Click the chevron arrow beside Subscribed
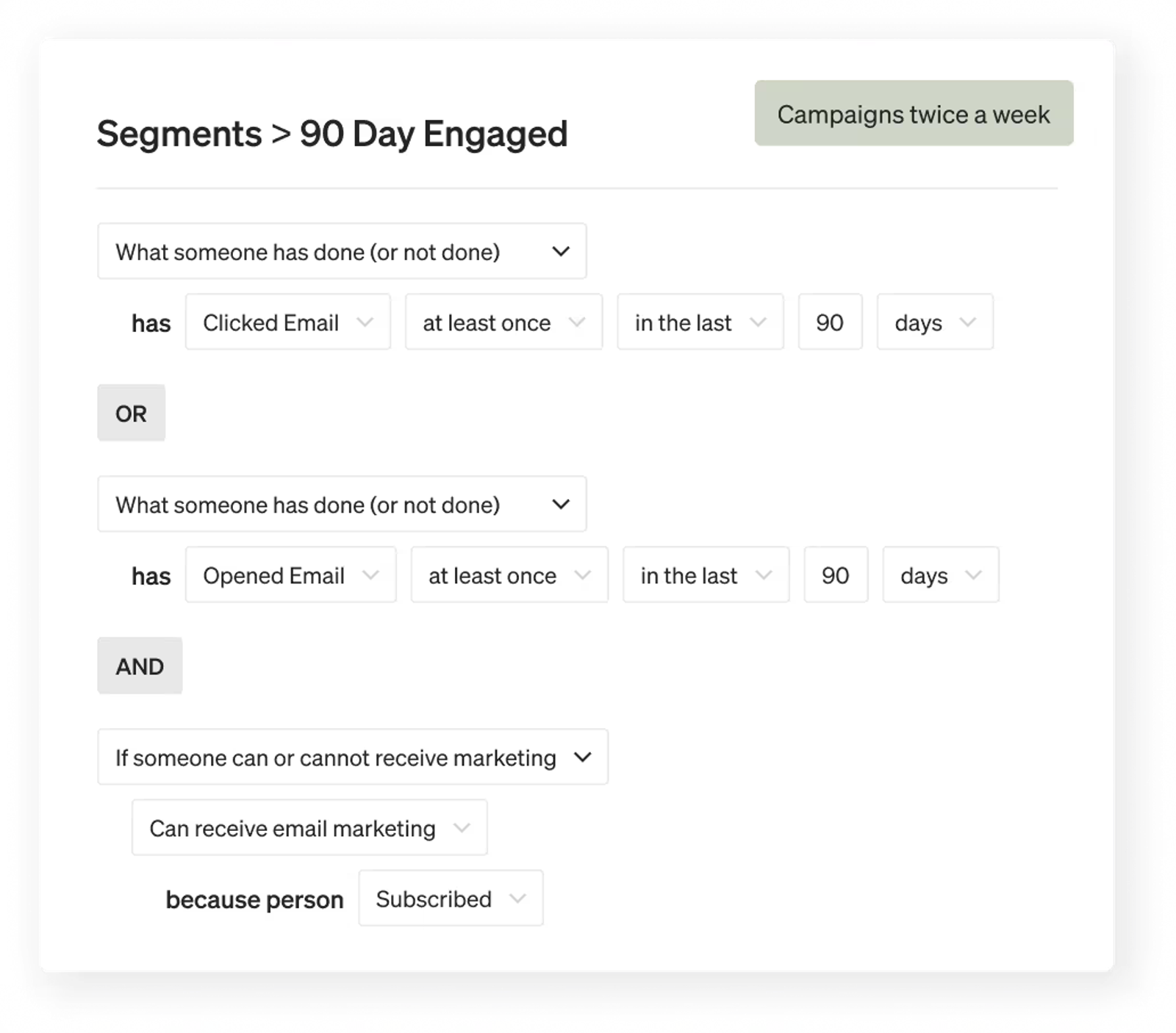The image size is (1176, 1033). (x=517, y=899)
